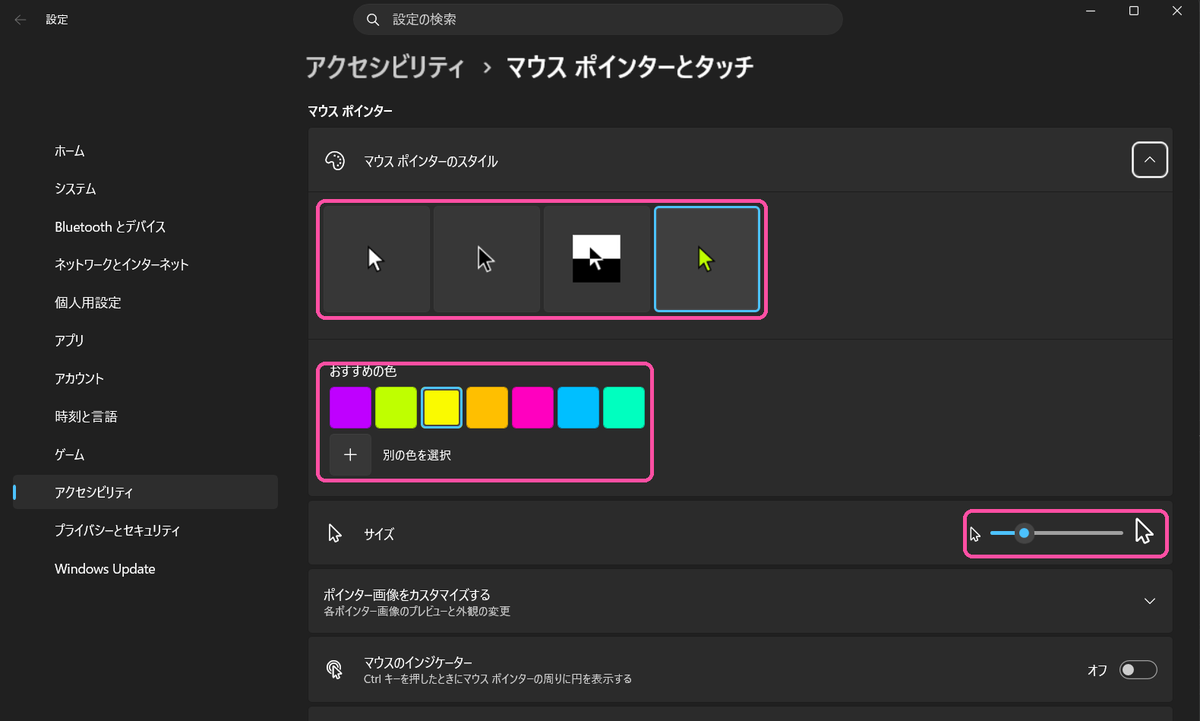Collapse the マウス ポインターのスタイル section
The image size is (1200, 721).
(x=1150, y=160)
